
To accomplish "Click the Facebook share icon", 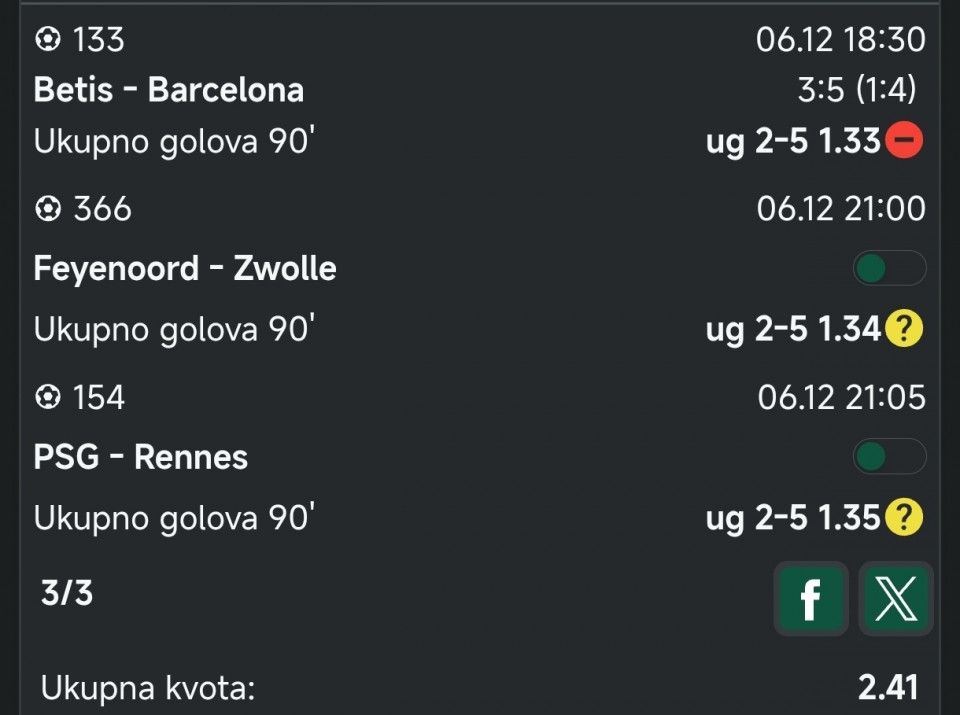I will (x=810, y=598).
